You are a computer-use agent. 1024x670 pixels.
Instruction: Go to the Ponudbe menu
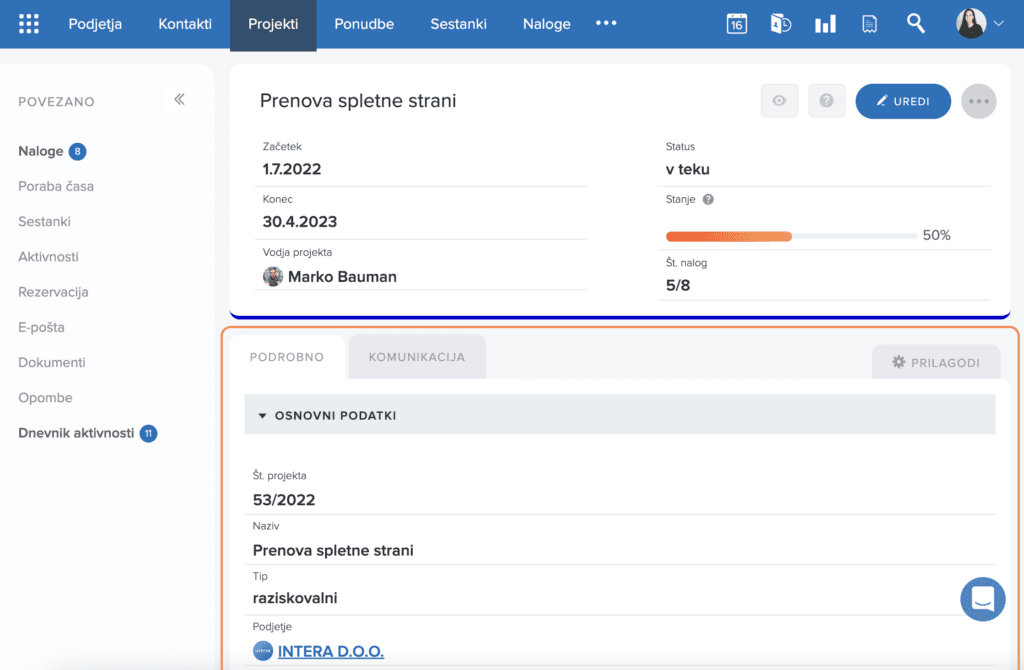point(364,24)
